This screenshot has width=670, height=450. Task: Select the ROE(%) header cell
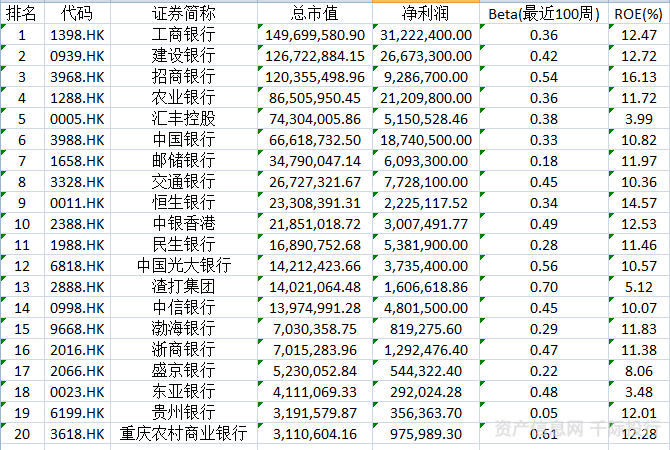[x=639, y=13]
